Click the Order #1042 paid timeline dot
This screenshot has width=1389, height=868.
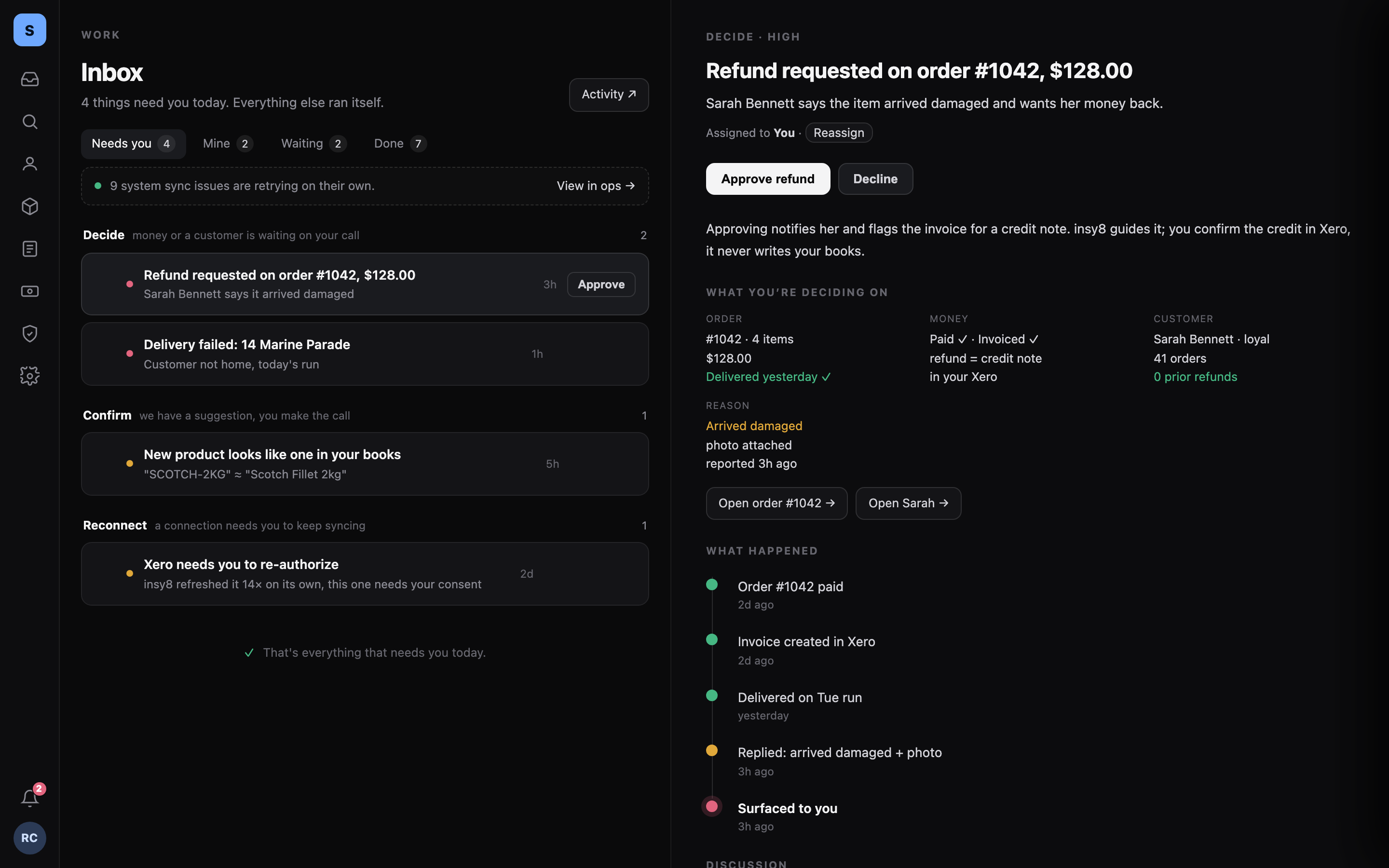[712, 584]
